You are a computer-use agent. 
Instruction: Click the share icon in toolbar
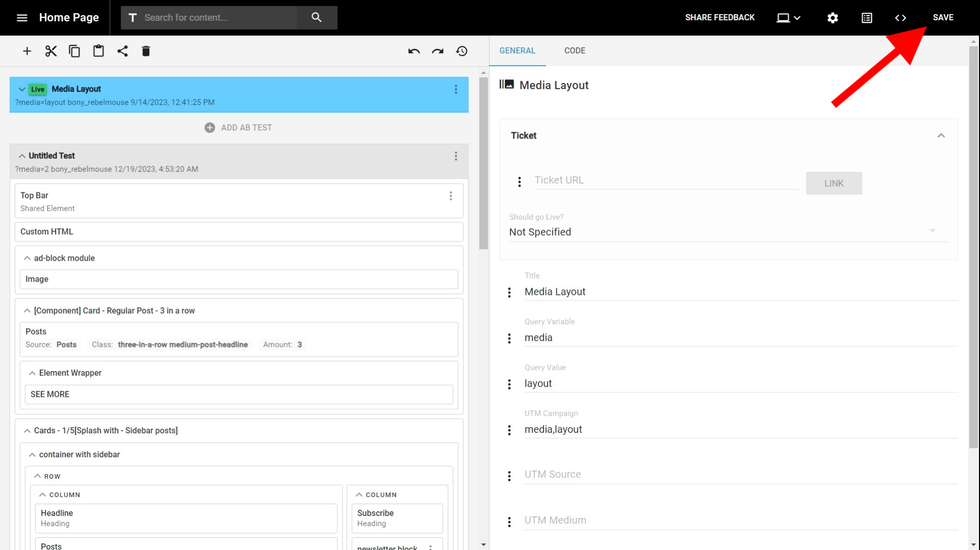tap(122, 51)
